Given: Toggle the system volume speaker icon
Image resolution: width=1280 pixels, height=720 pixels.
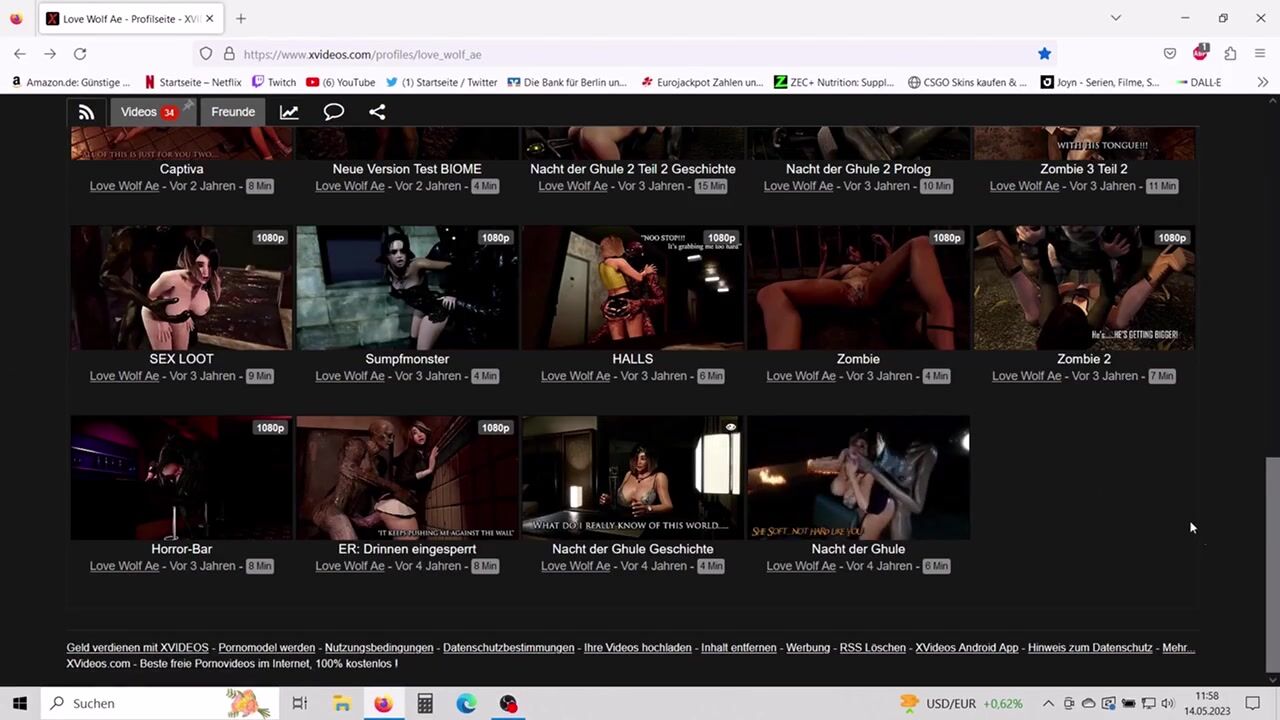Looking at the screenshot, I should (x=1167, y=703).
